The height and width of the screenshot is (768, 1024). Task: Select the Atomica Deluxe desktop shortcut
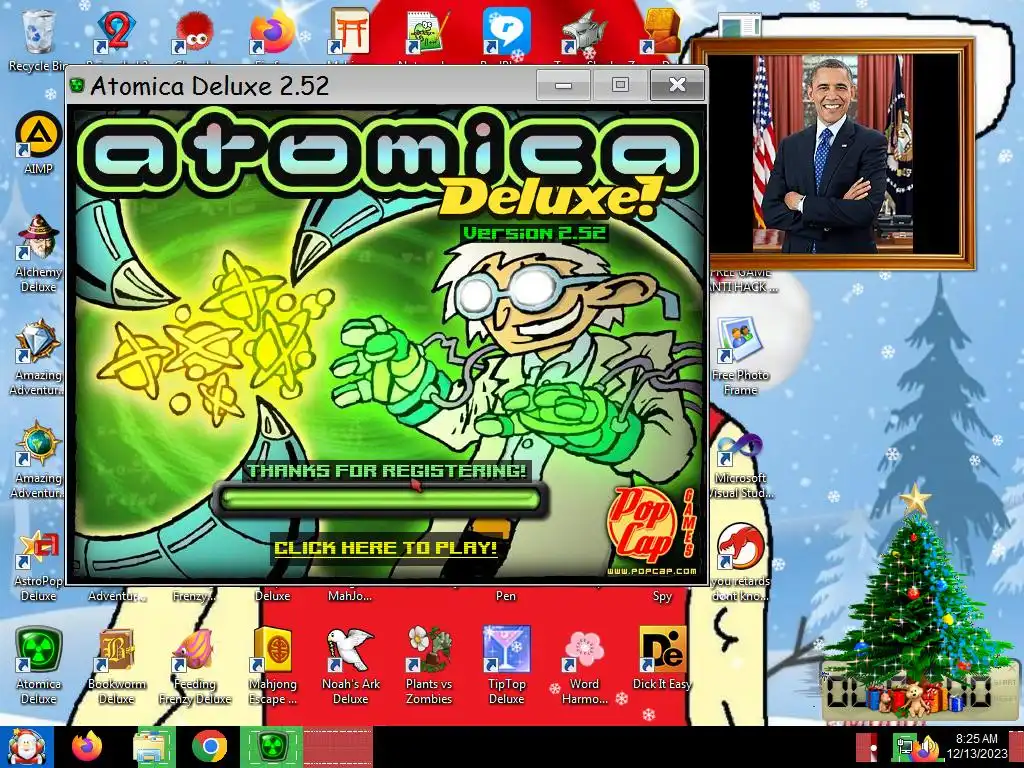pyautogui.click(x=38, y=666)
